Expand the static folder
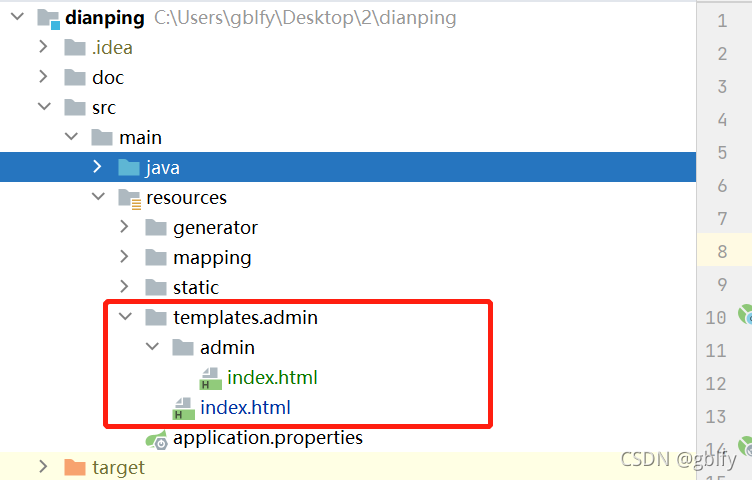Image resolution: width=752 pixels, height=480 pixels. pyautogui.click(x=124, y=286)
